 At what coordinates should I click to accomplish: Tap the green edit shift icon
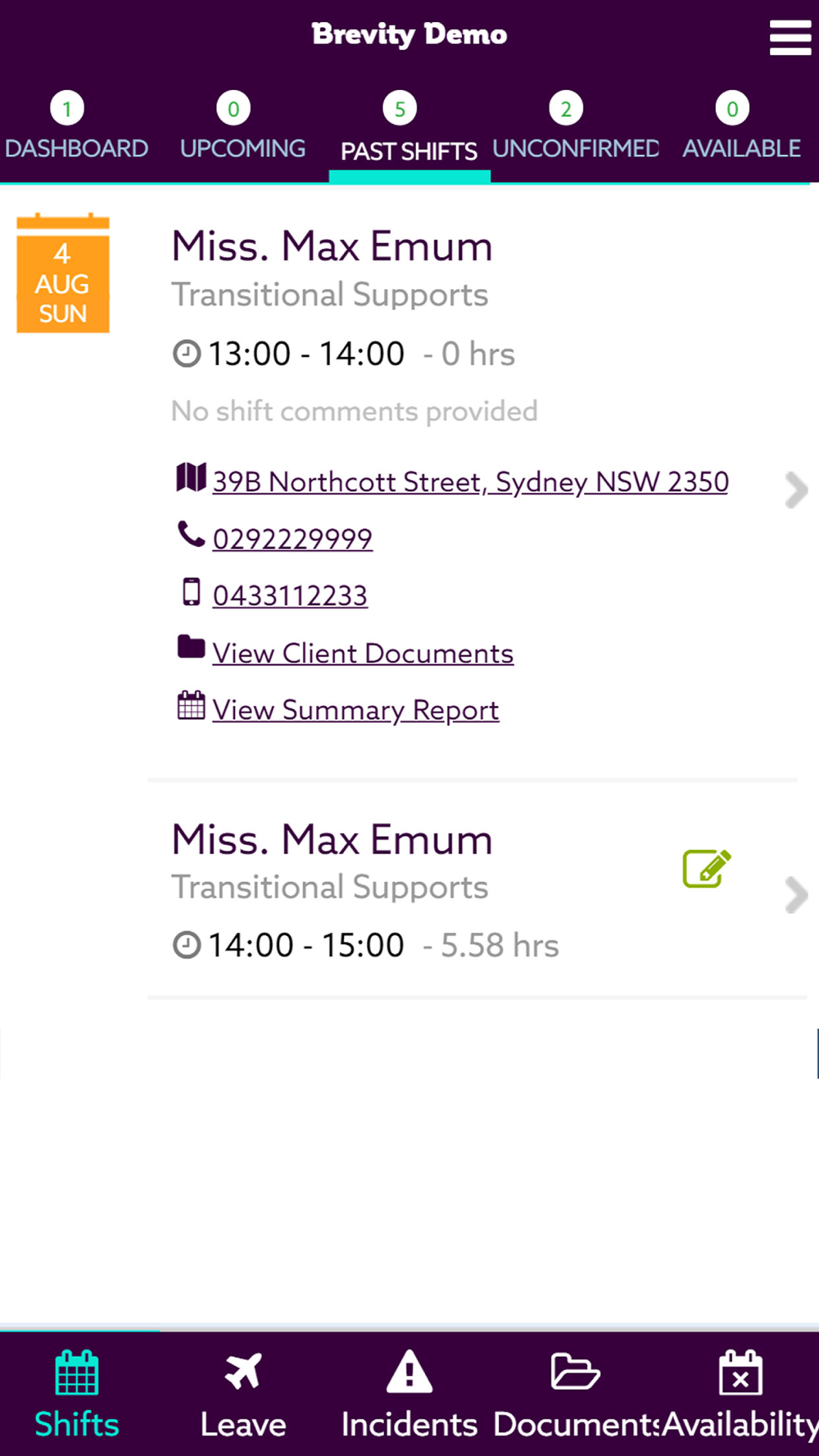pyautogui.click(x=707, y=869)
